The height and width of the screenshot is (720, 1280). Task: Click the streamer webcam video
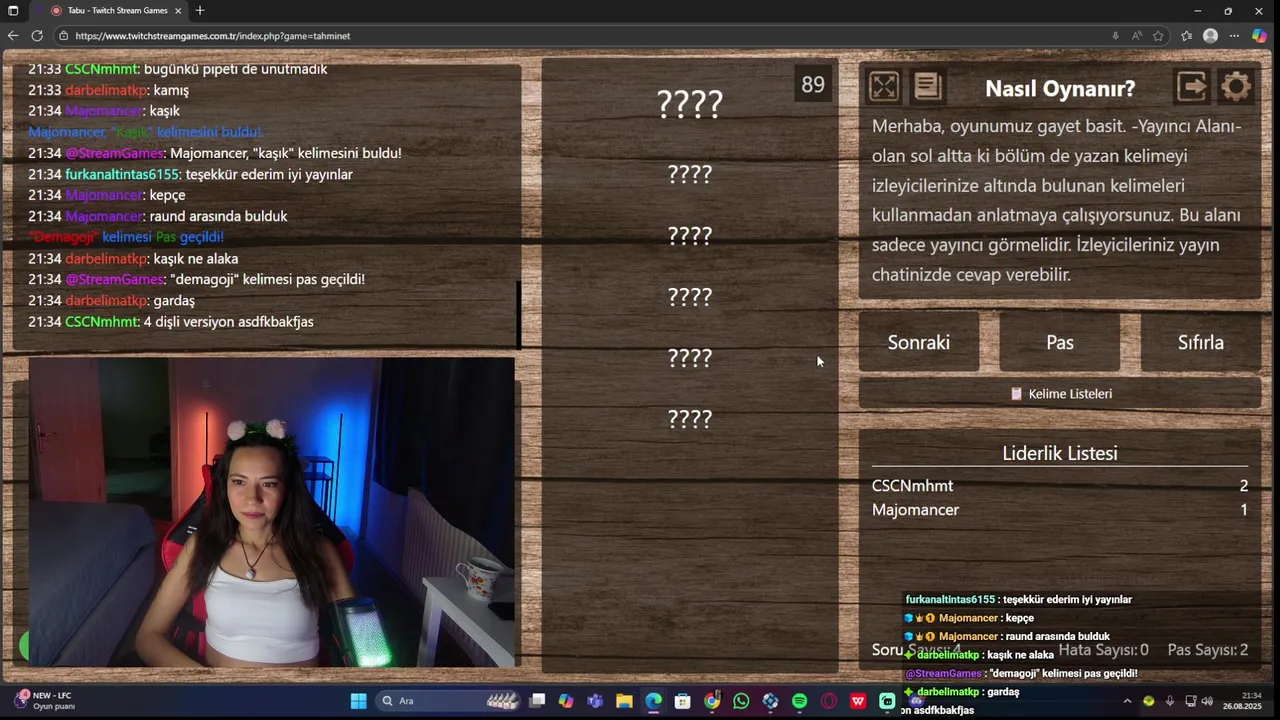coord(272,512)
